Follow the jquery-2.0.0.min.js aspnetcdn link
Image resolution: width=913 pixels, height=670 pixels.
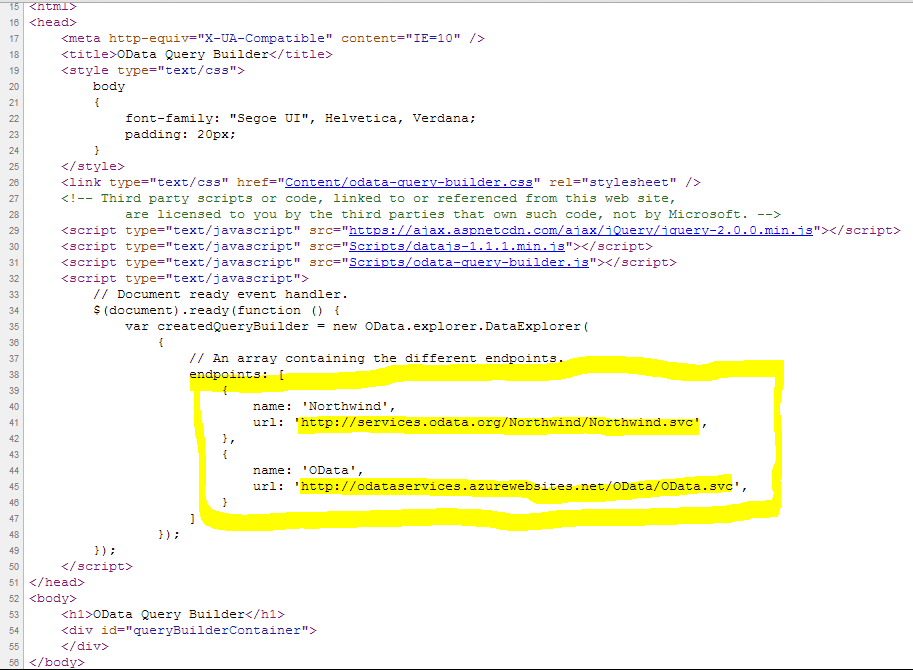click(581, 231)
